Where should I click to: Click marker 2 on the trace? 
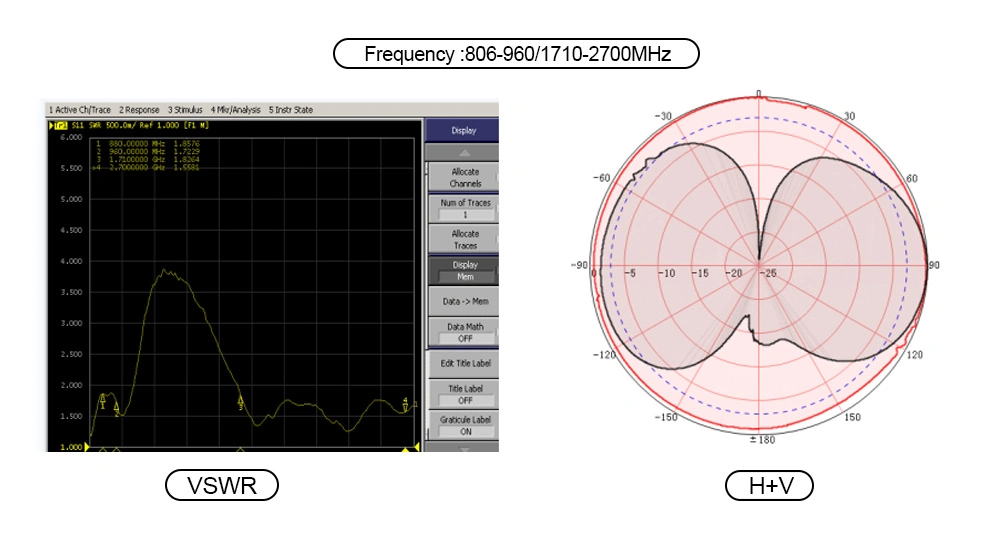tap(116, 409)
